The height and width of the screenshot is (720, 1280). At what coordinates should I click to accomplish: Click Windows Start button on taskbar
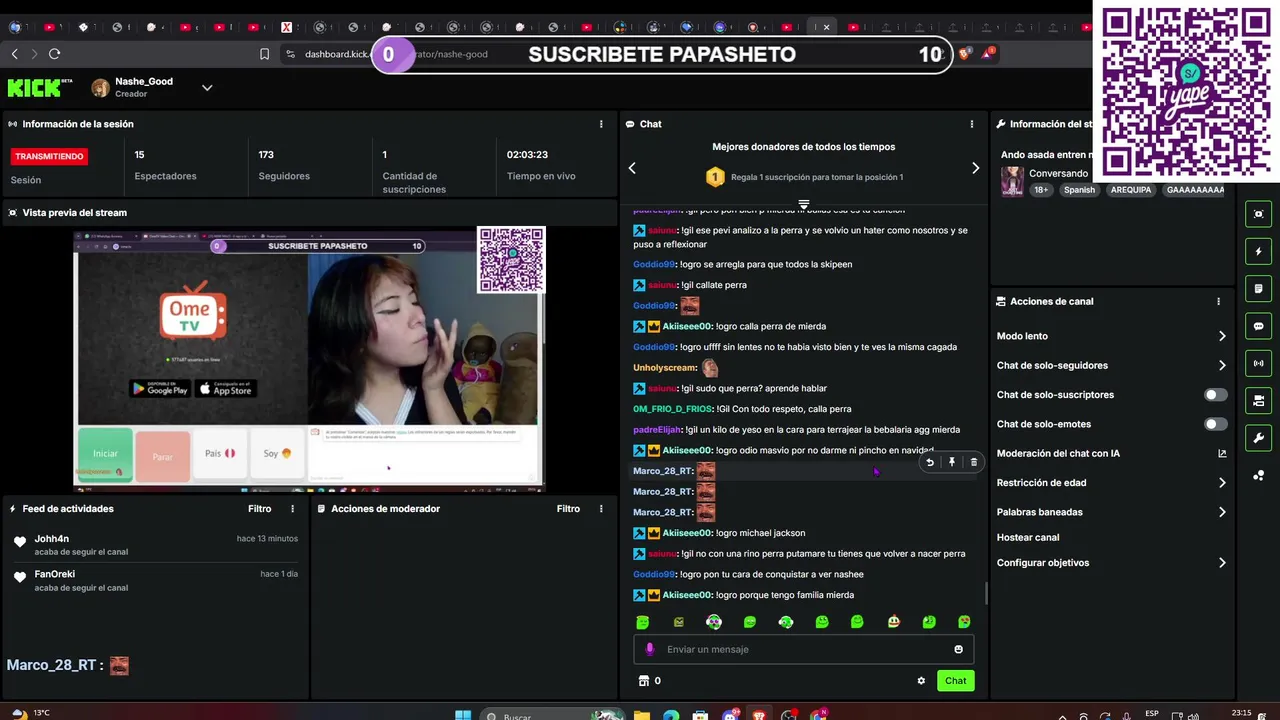[463, 715]
